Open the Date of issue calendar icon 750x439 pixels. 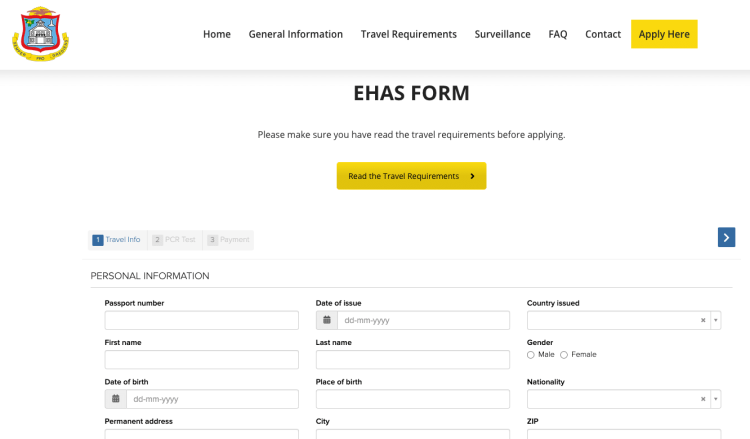click(327, 320)
